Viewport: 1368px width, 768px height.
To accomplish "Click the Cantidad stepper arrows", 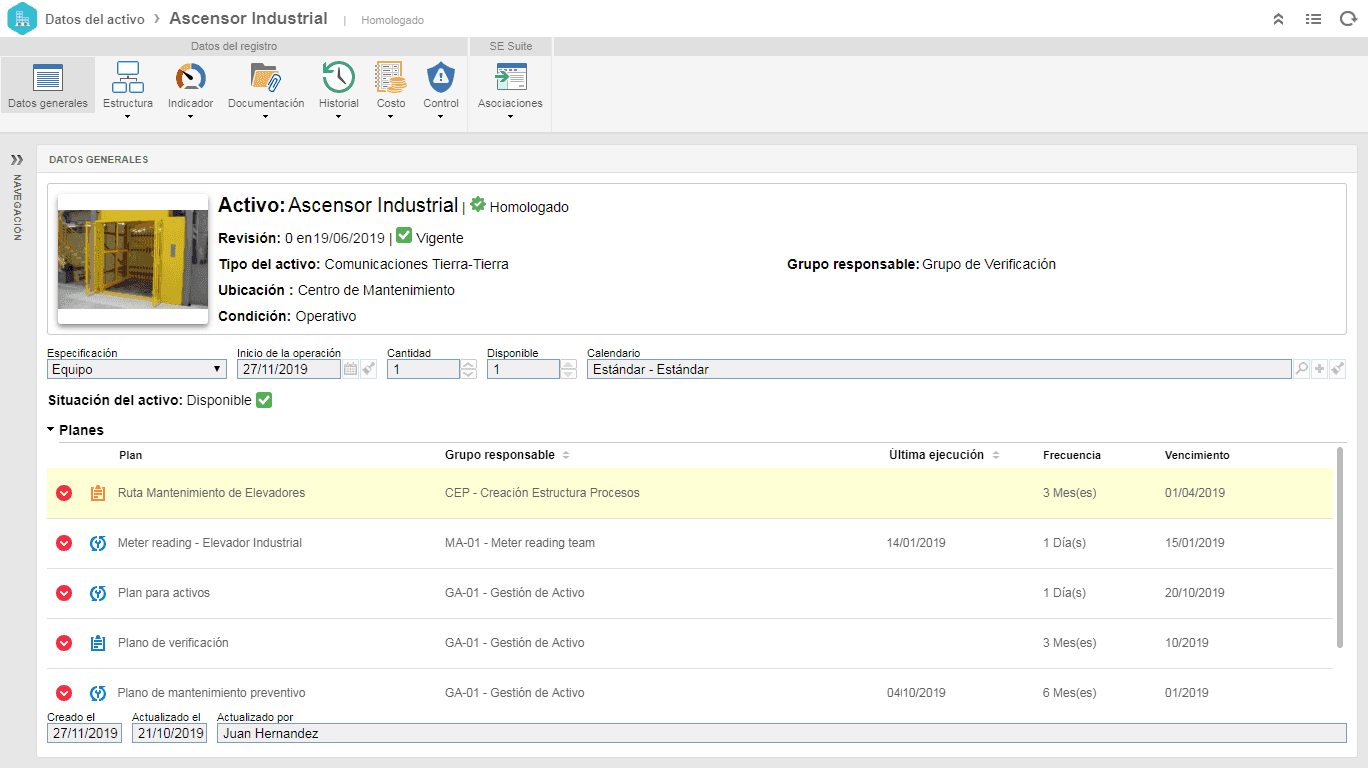I will click(x=469, y=369).
